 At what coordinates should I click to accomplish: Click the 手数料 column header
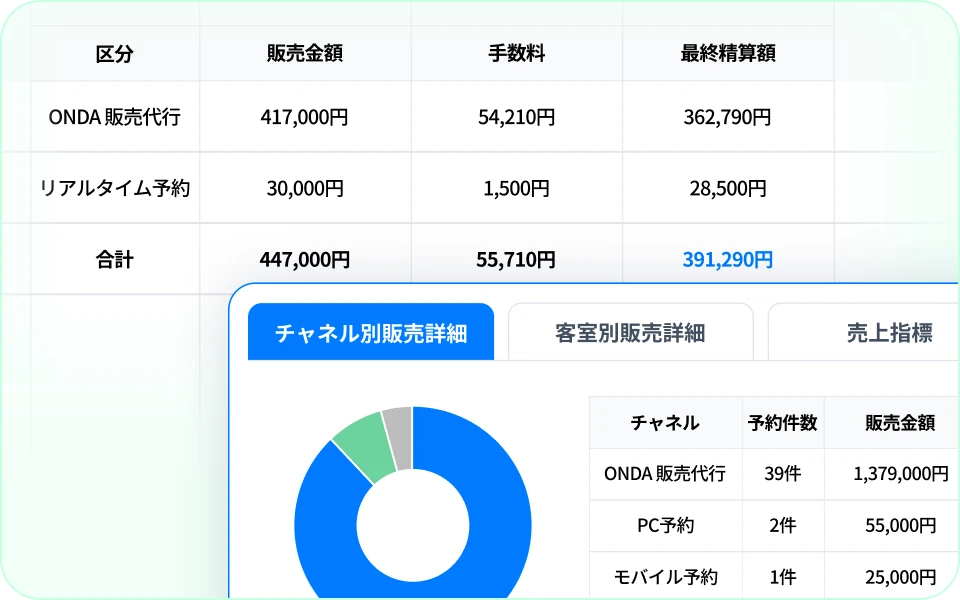point(516,53)
